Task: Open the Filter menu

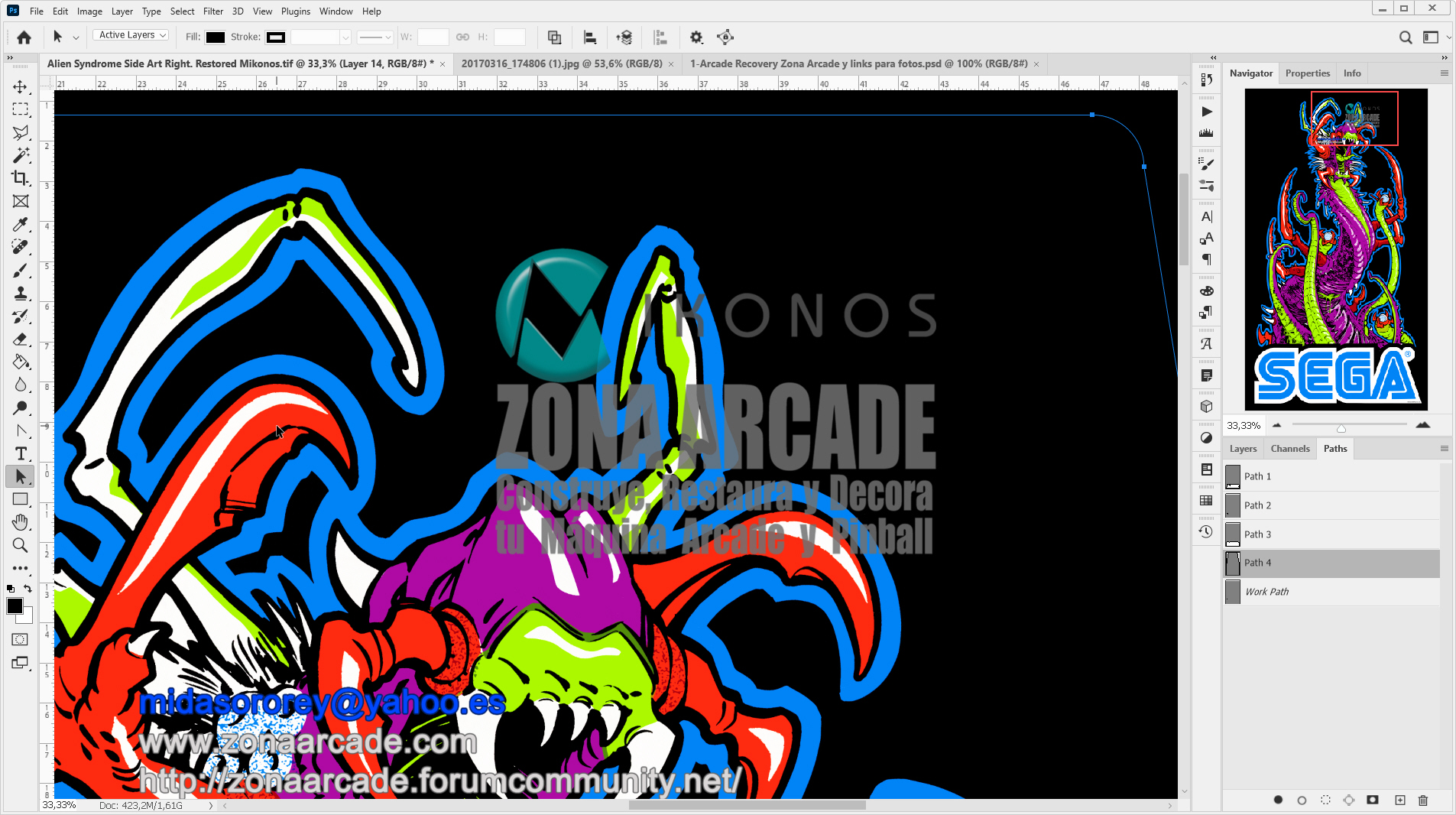Action: coord(212,11)
